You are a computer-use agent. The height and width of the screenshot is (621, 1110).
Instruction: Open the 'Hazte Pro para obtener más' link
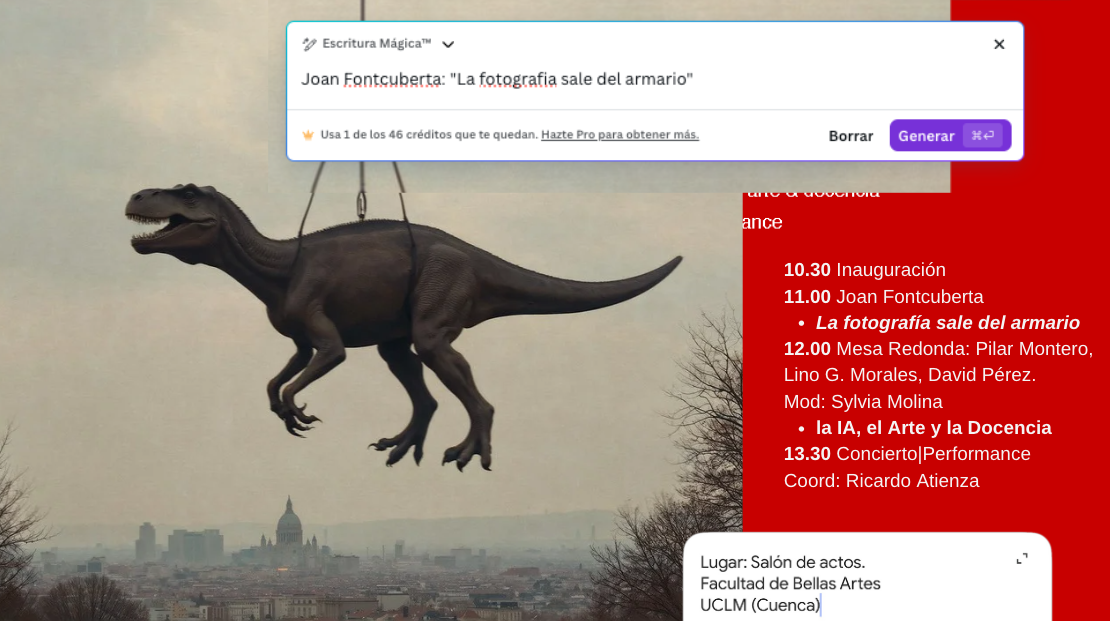click(x=619, y=135)
